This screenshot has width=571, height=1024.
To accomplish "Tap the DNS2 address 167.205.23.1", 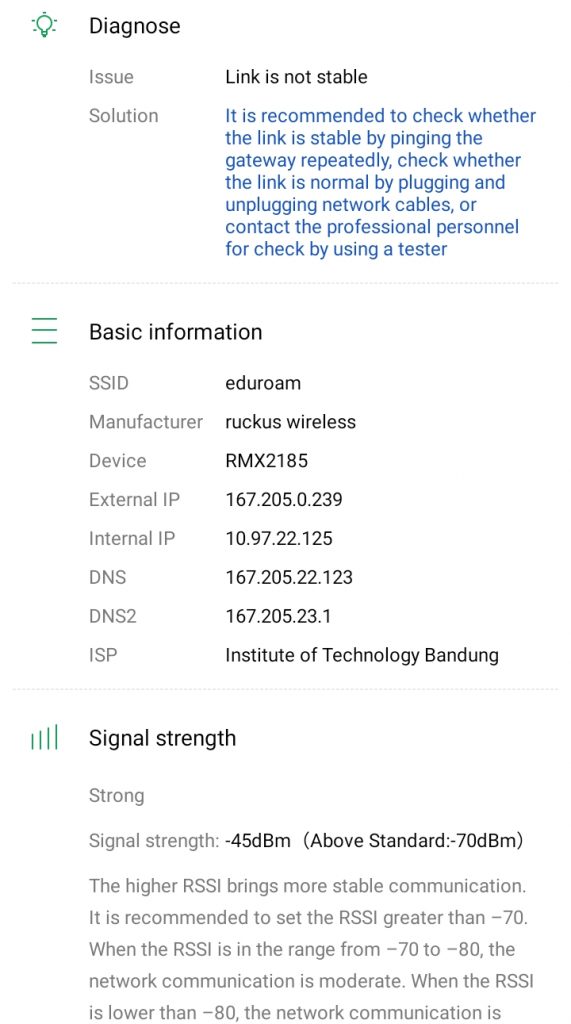I will [x=278, y=616].
